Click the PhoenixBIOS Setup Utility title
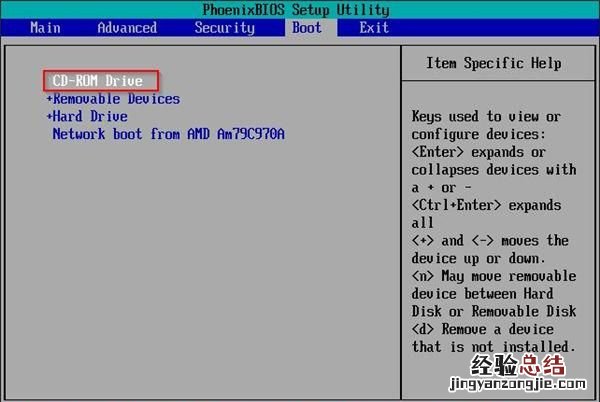Screen dimensions: 600x402 tap(299, 9)
